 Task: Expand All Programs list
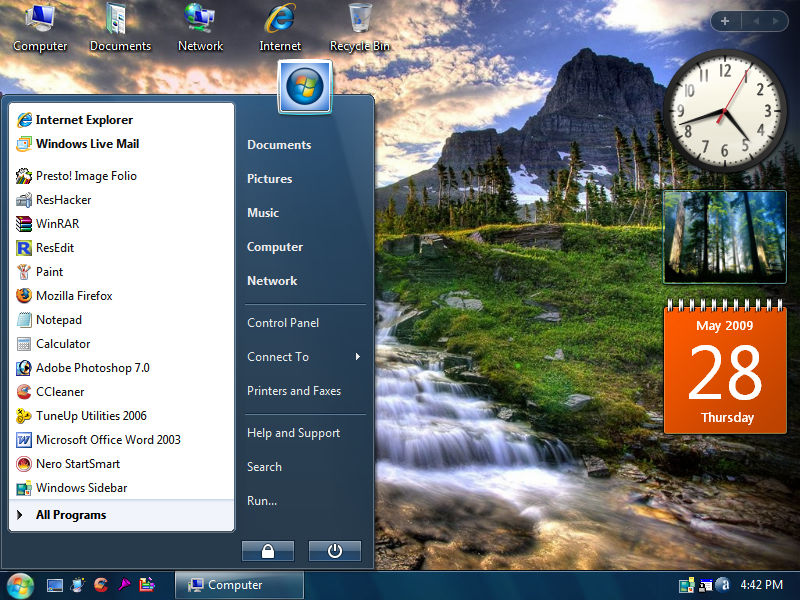[121, 515]
